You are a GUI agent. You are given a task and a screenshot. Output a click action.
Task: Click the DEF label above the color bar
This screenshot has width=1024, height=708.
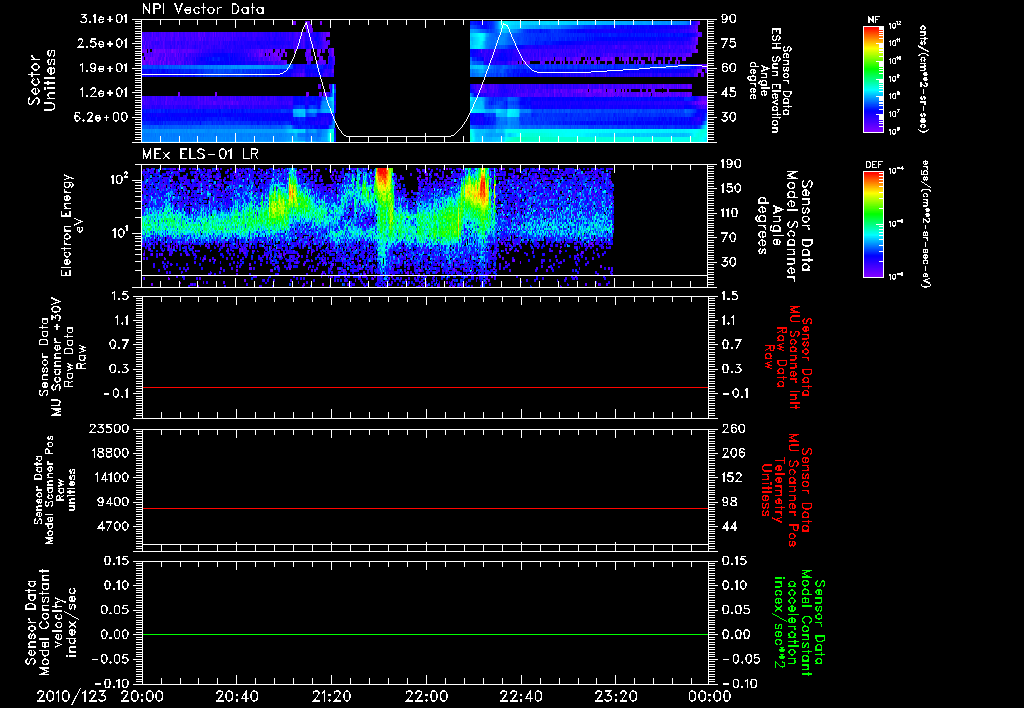click(873, 165)
